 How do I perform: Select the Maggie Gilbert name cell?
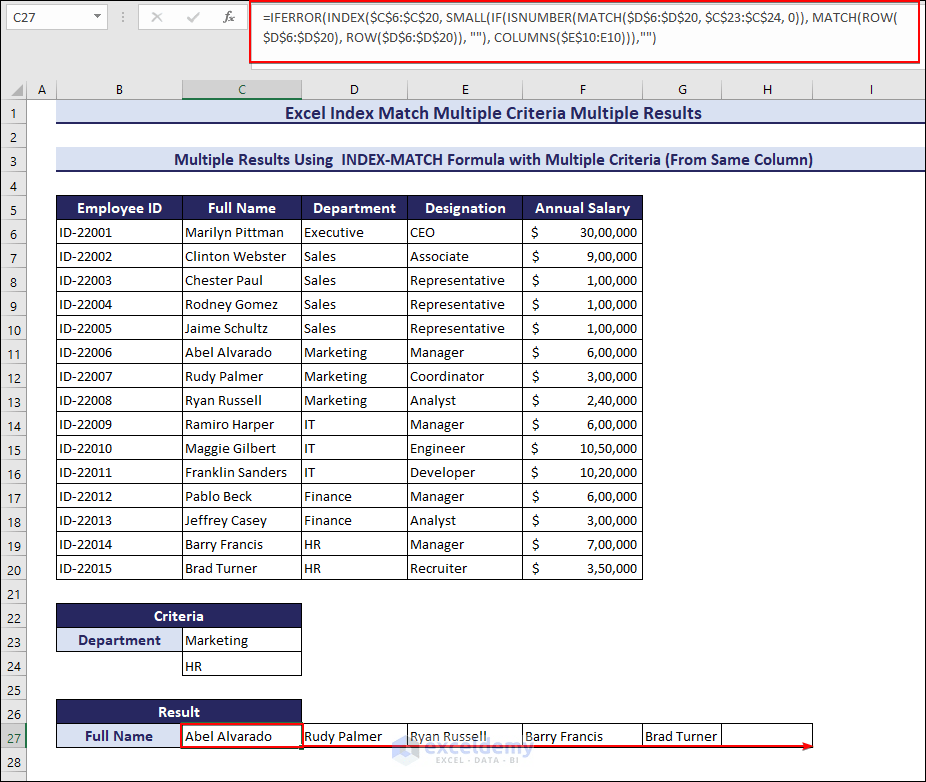click(241, 448)
